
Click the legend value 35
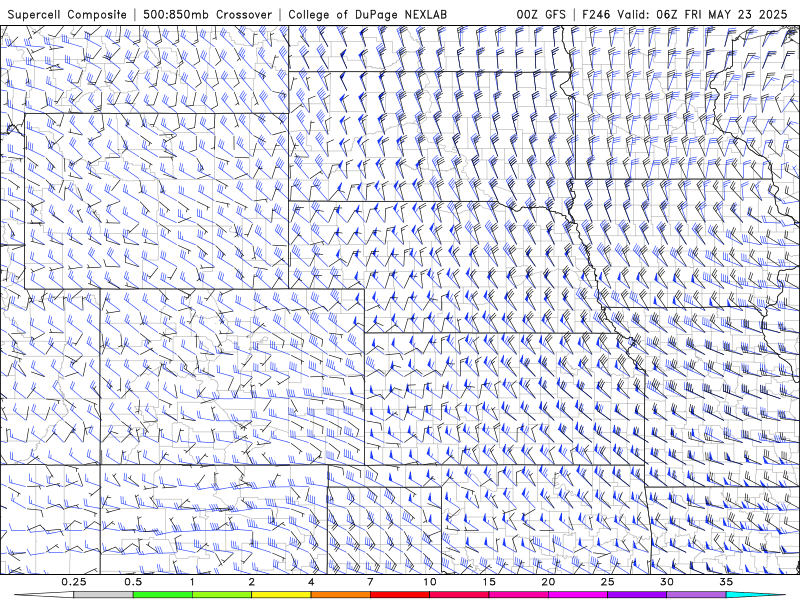726,582
